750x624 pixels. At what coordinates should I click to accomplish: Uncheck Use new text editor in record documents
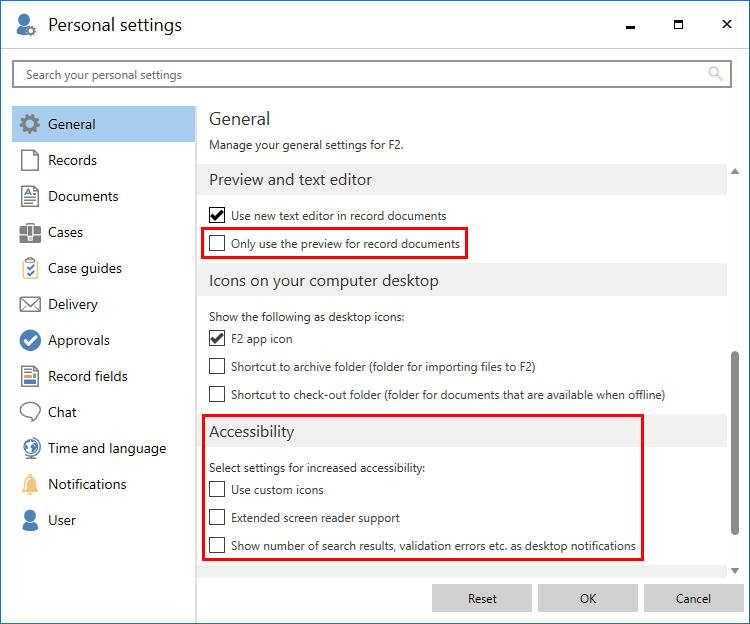pos(217,215)
